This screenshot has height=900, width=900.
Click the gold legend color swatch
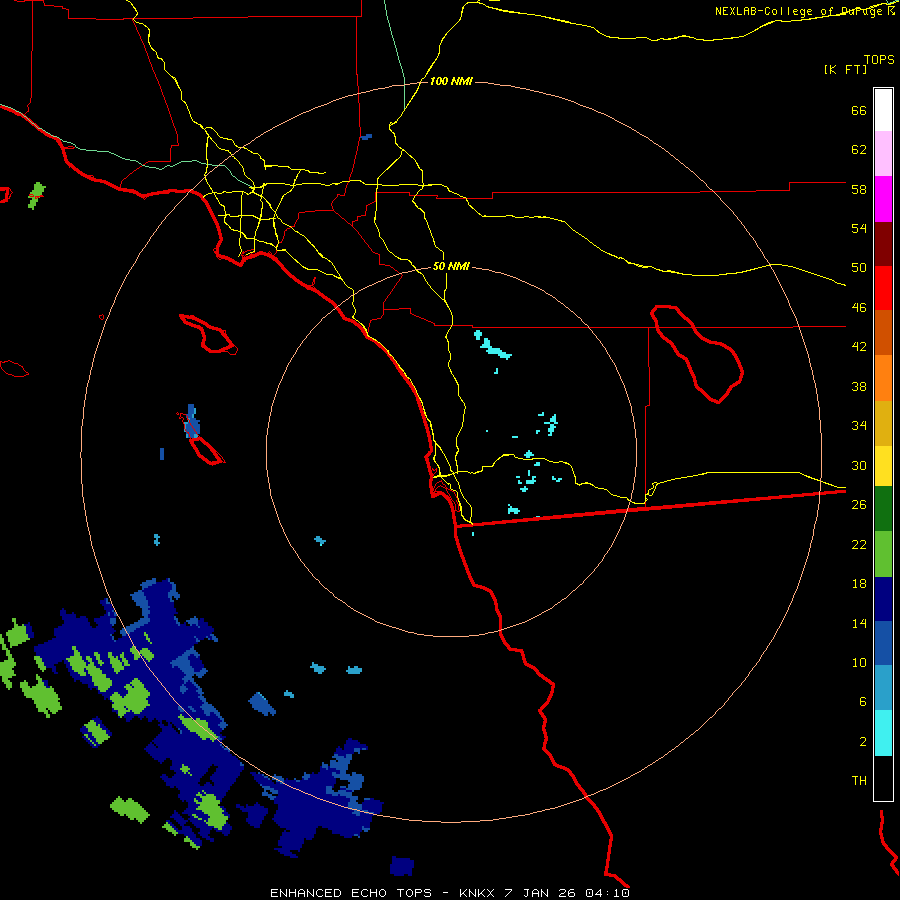[x=883, y=423]
